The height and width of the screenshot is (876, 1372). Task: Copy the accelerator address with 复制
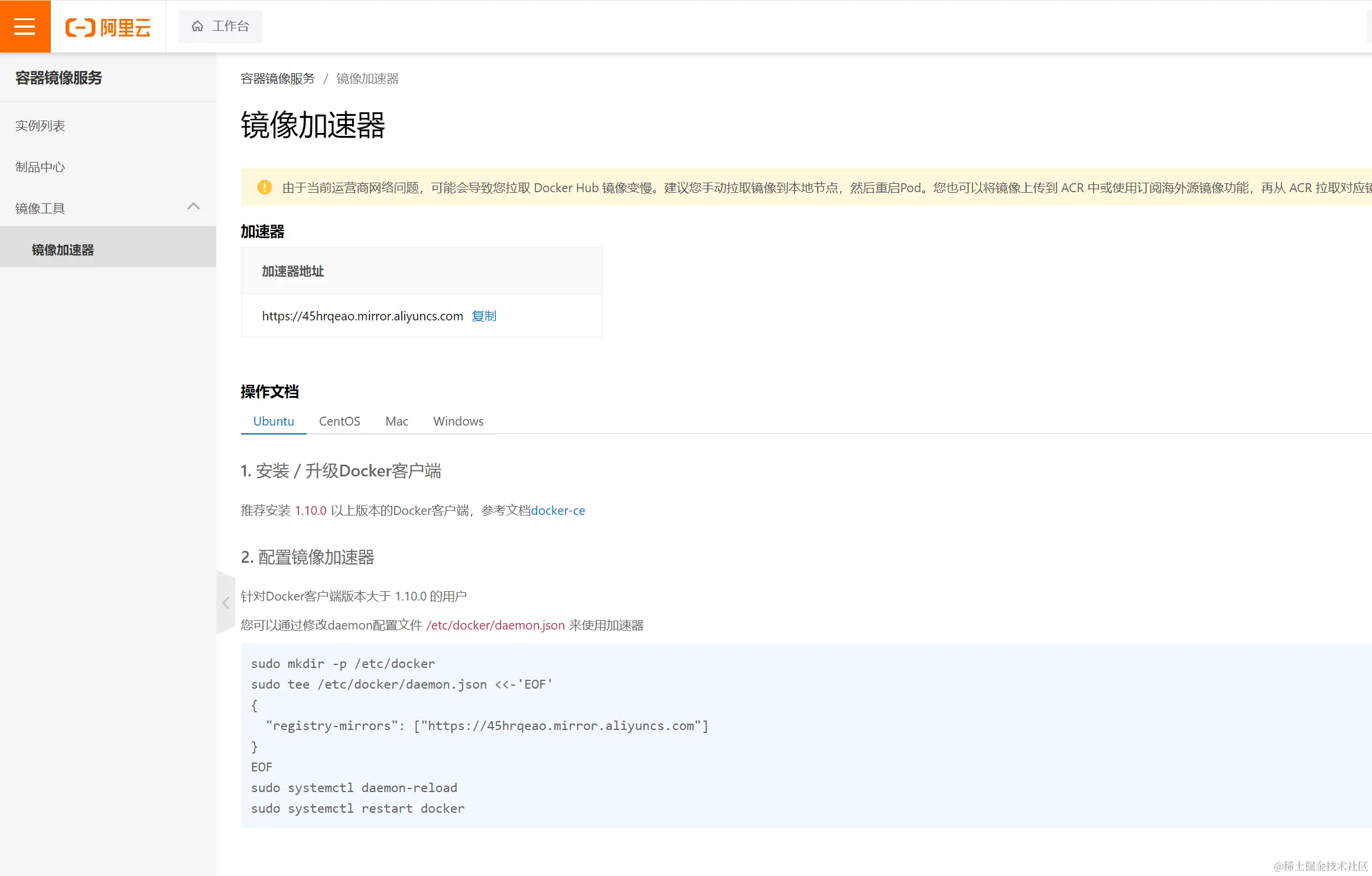coord(484,316)
